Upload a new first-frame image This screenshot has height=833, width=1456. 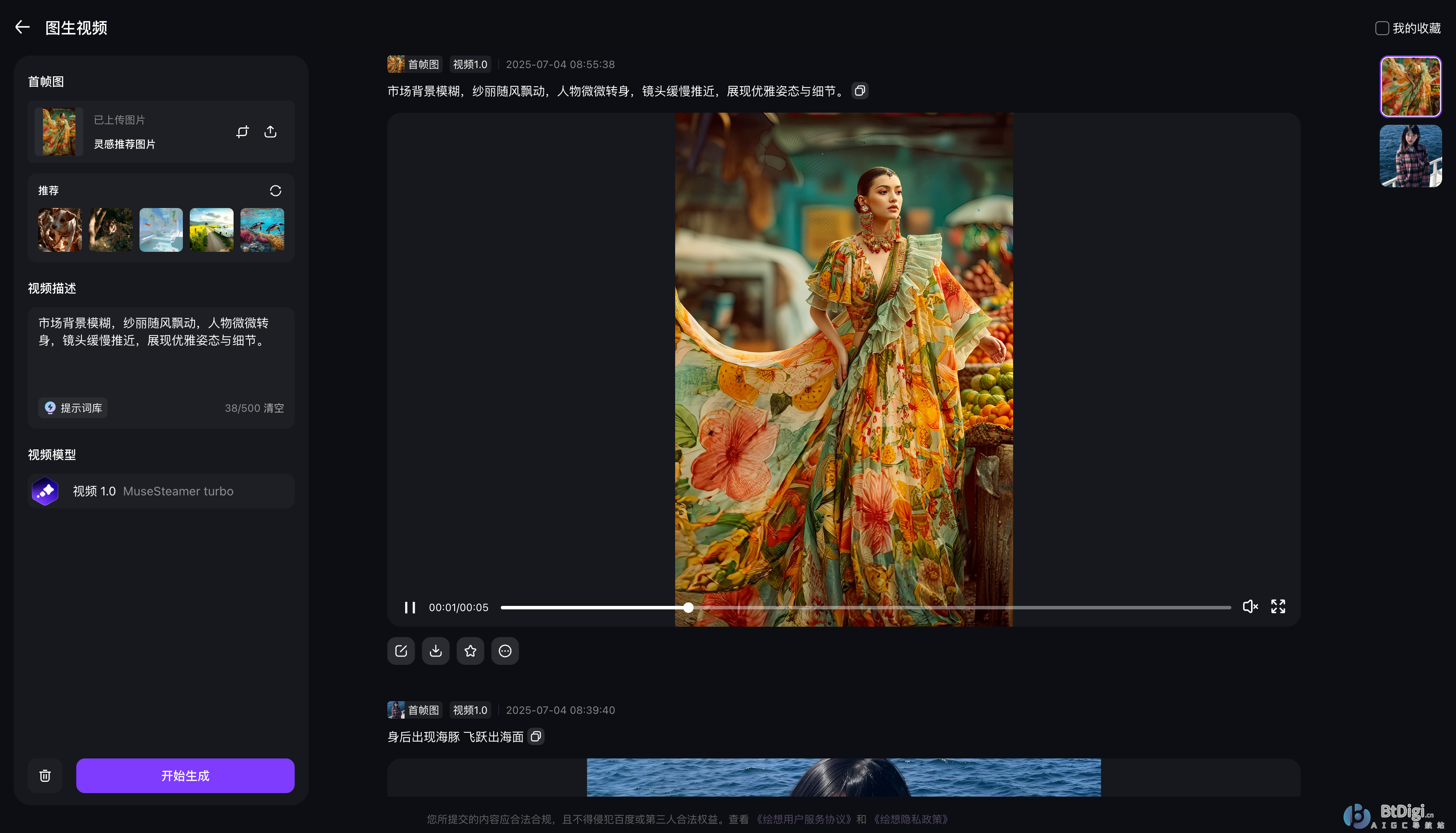270,132
